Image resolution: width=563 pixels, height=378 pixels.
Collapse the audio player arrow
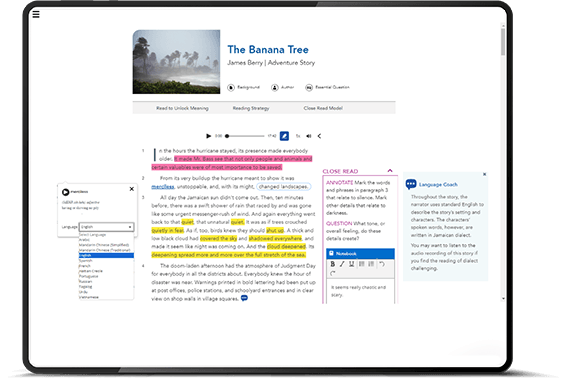(319, 136)
